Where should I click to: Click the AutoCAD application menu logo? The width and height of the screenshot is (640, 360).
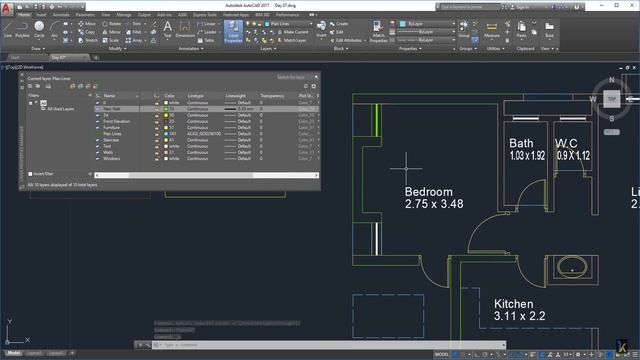coord(7,8)
